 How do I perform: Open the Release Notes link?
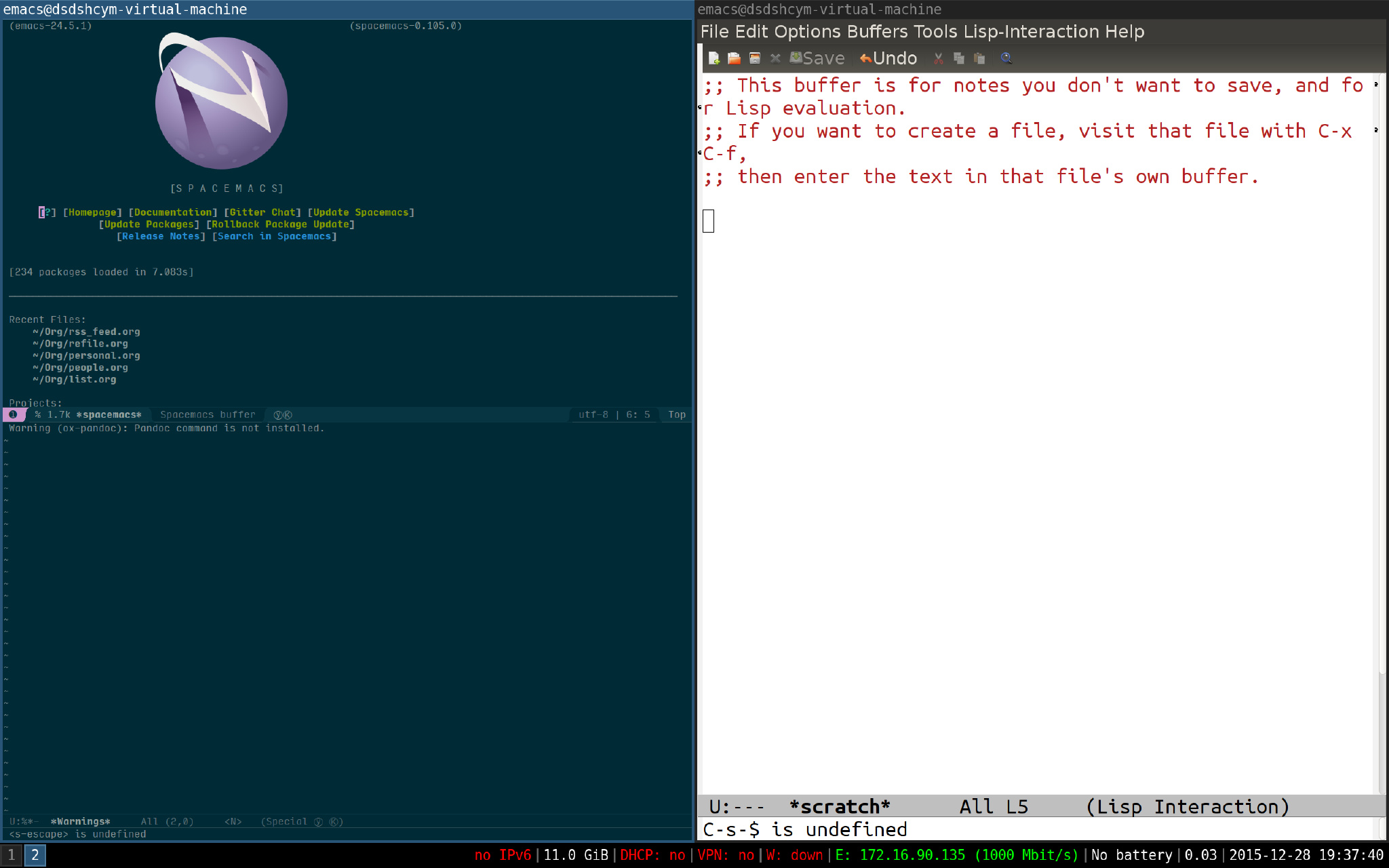(x=161, y=236)
